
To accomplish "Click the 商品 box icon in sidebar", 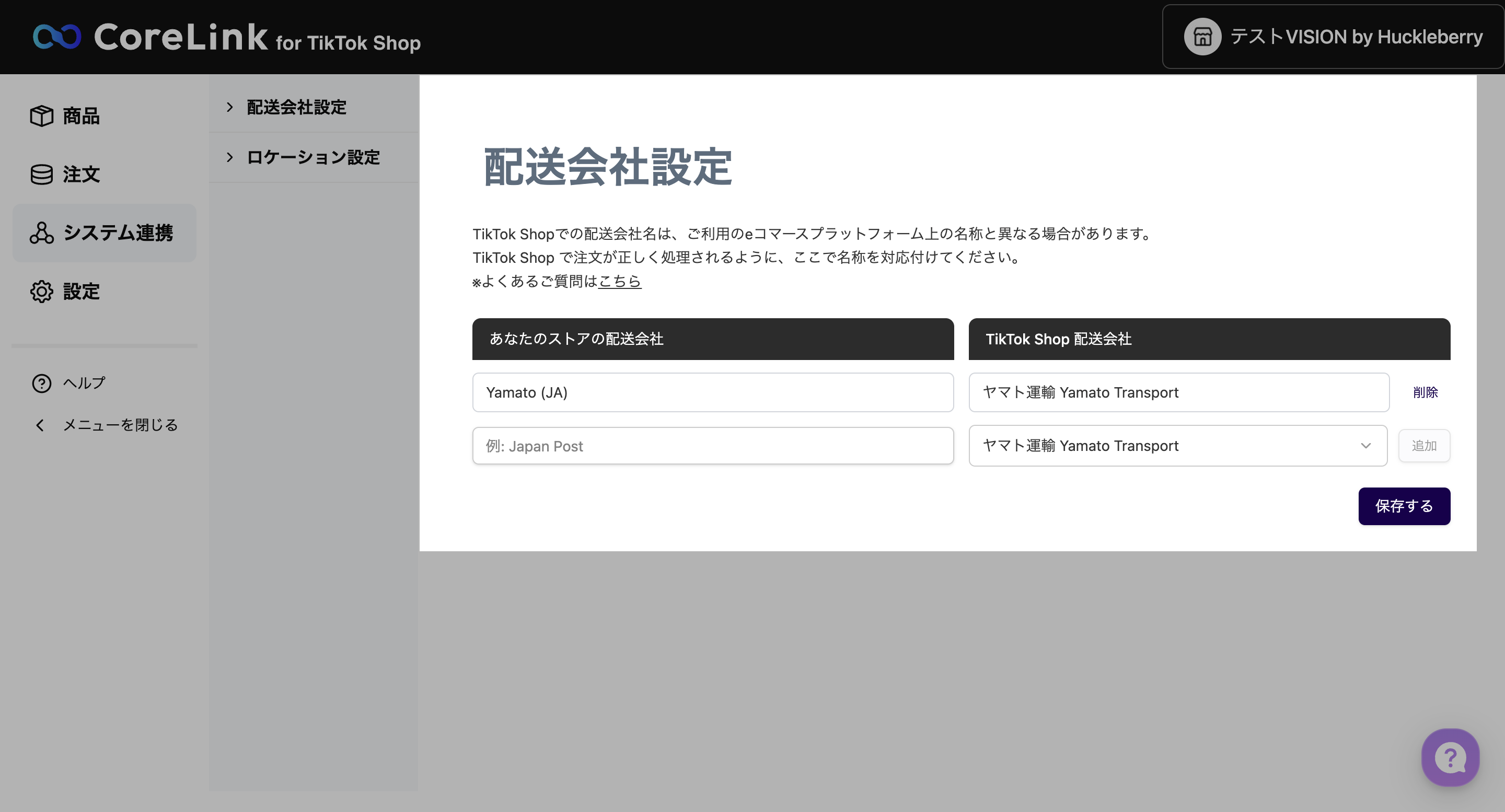I will click(x=41, y=115).
